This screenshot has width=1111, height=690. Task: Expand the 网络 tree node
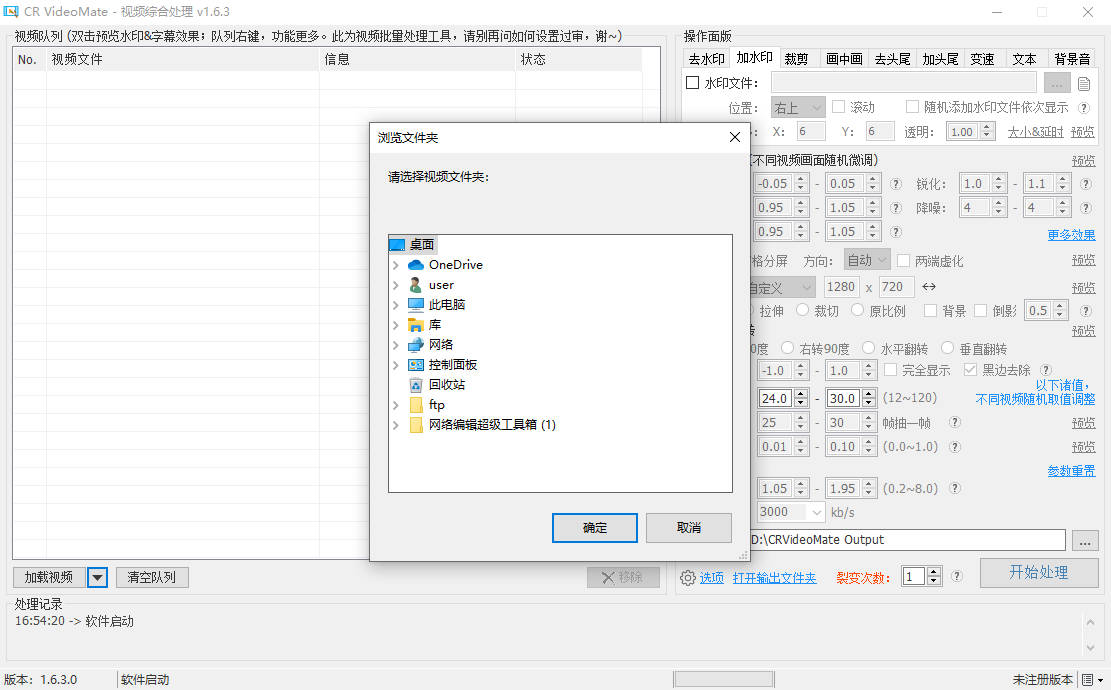tap(396, 345)
